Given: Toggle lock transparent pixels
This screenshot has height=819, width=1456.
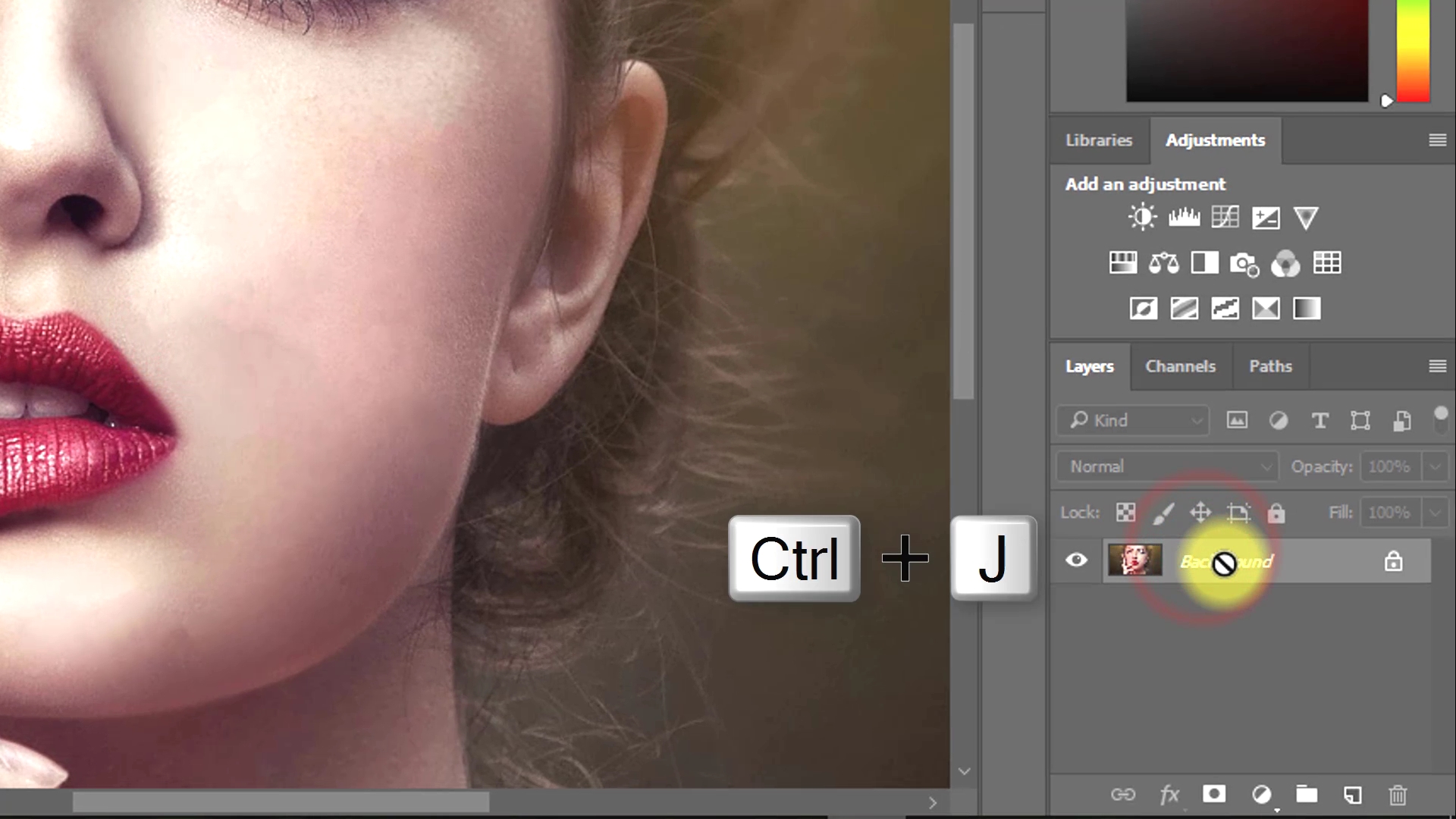Looking at the screenshot, I should click(x=1125, y=513).
